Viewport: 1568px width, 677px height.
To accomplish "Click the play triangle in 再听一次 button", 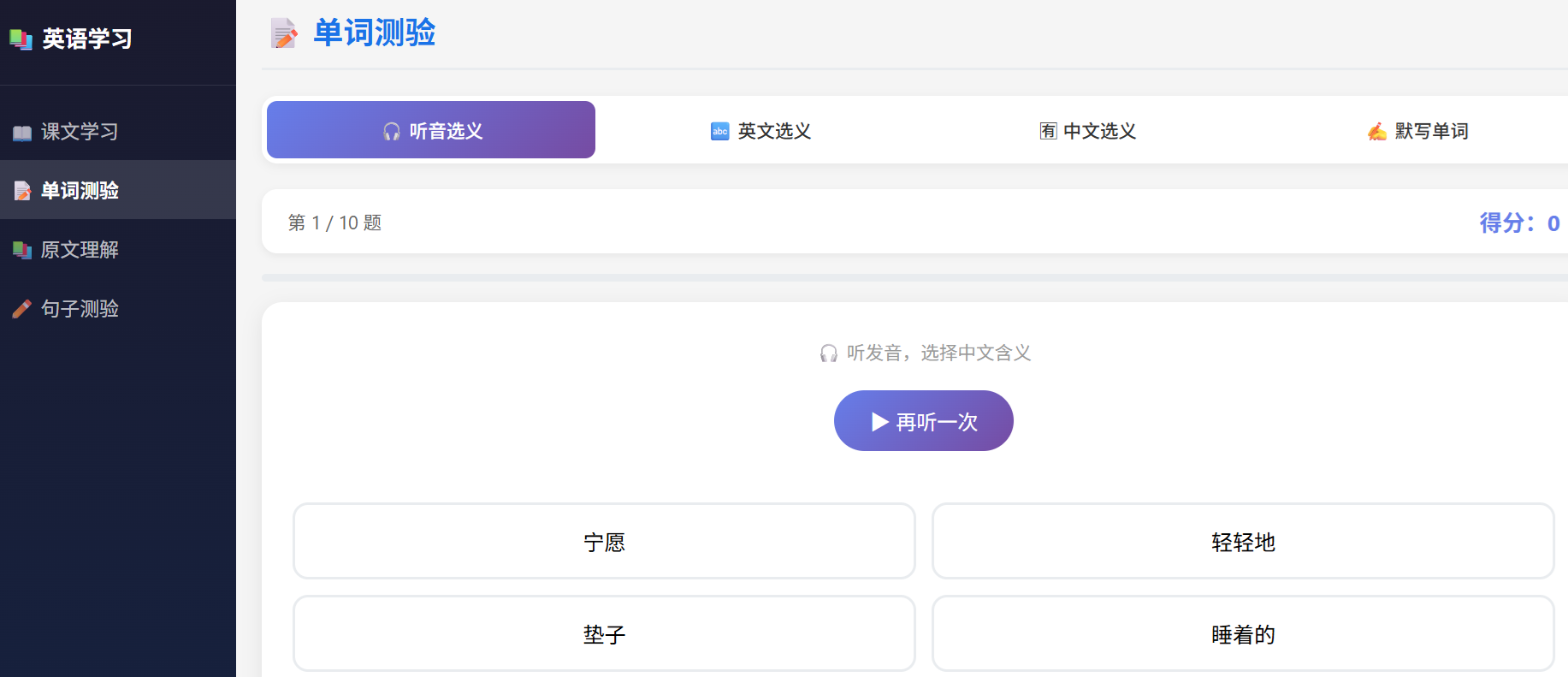I will (x=880, y=422).
